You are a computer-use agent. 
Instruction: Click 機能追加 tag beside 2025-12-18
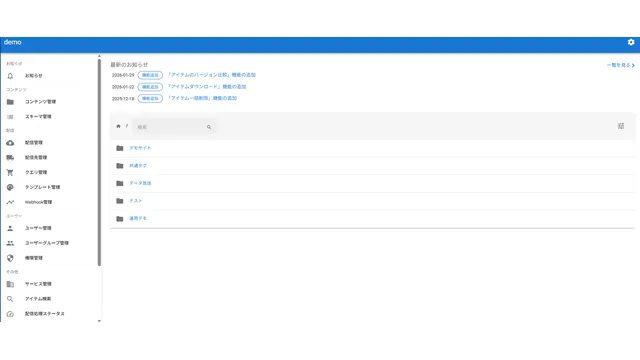[x=150, y=99]
